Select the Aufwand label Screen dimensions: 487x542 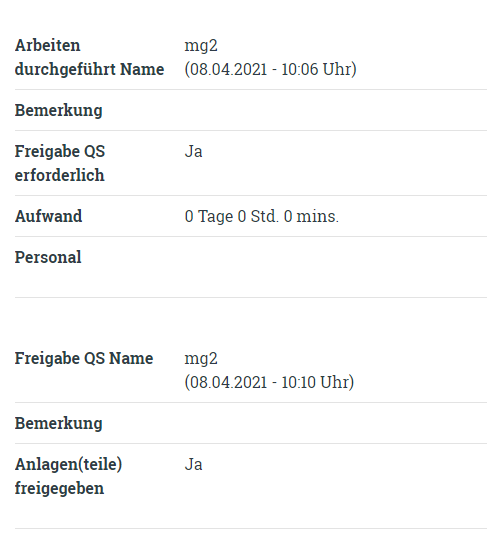(x=48, y=216)
